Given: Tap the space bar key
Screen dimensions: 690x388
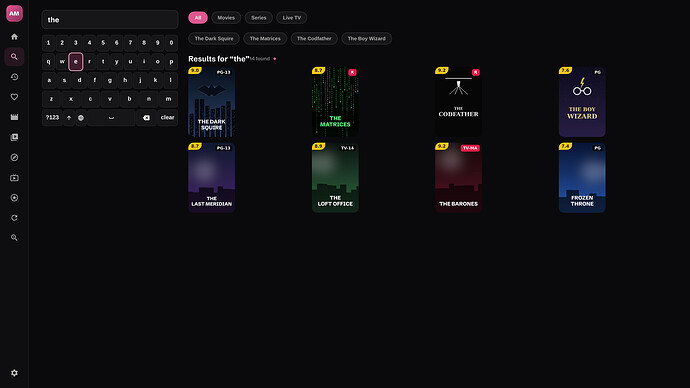Looking at the screenshot, I should point(111,118).
